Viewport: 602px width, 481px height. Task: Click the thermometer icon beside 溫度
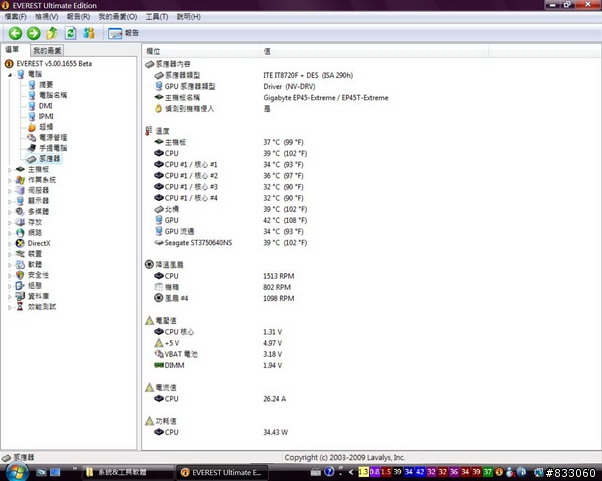point(149,131)
